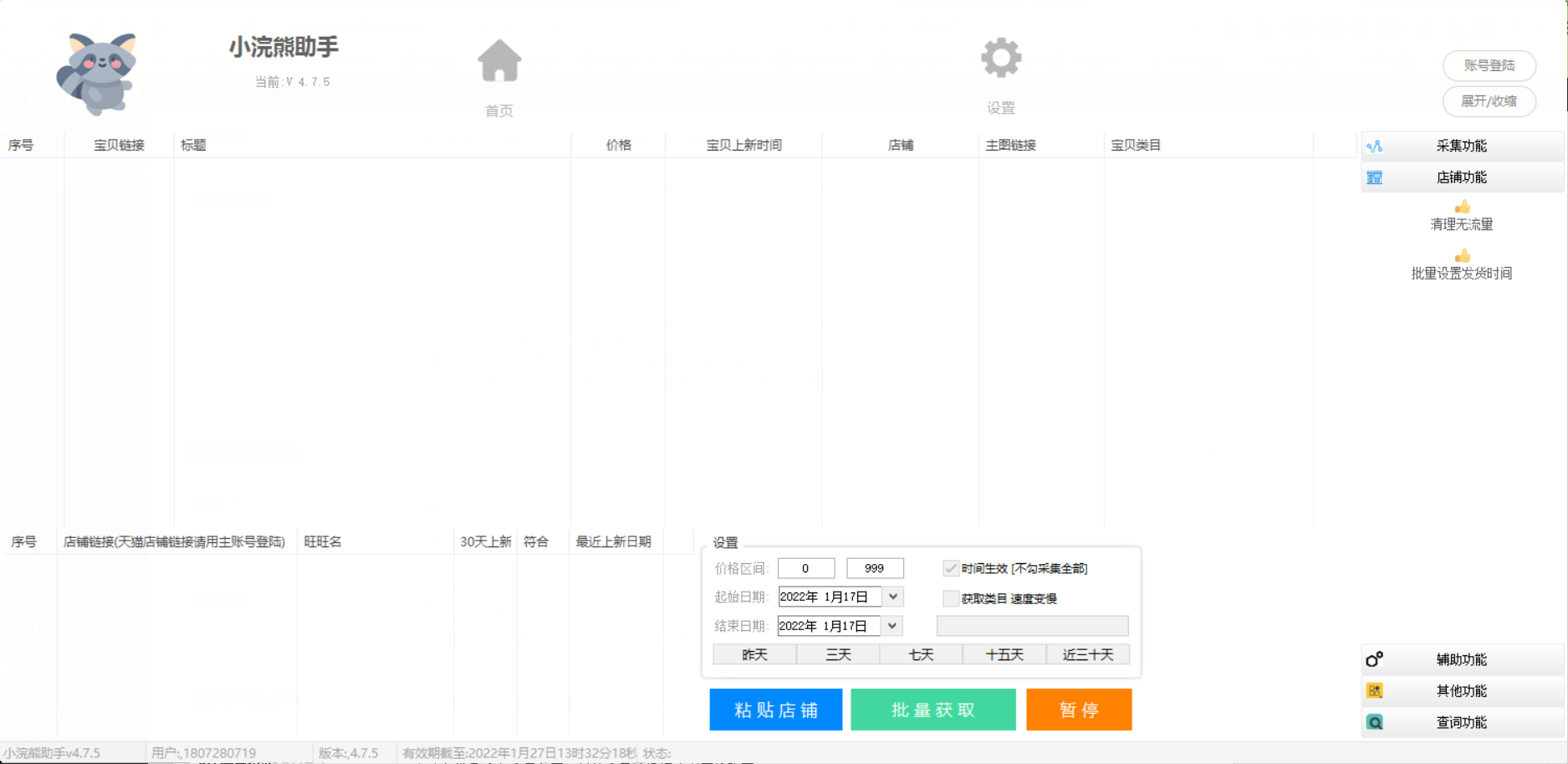Open settings via the gear icon
Screen dimensions: 1568x764
pyautogui.click(x=1001, y=58)
